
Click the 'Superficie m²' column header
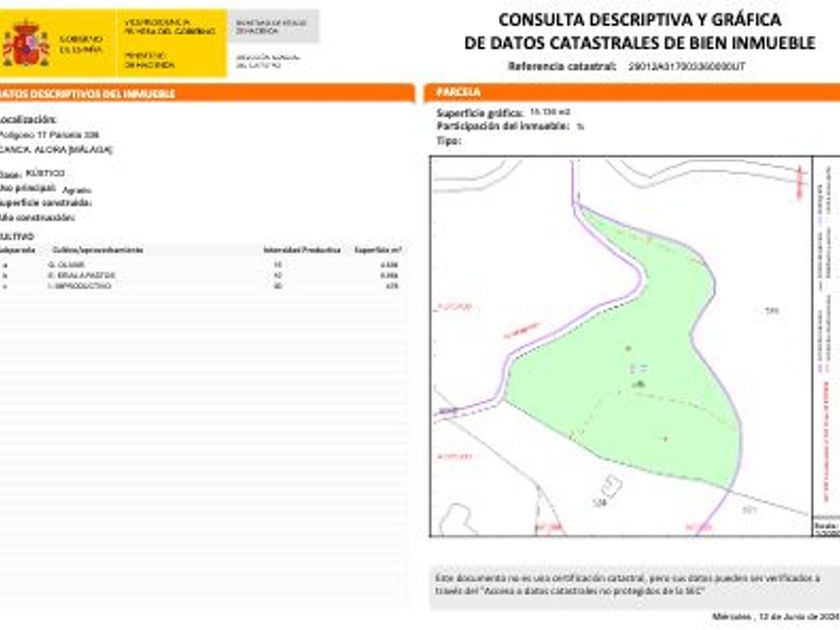tap(378, 250)
